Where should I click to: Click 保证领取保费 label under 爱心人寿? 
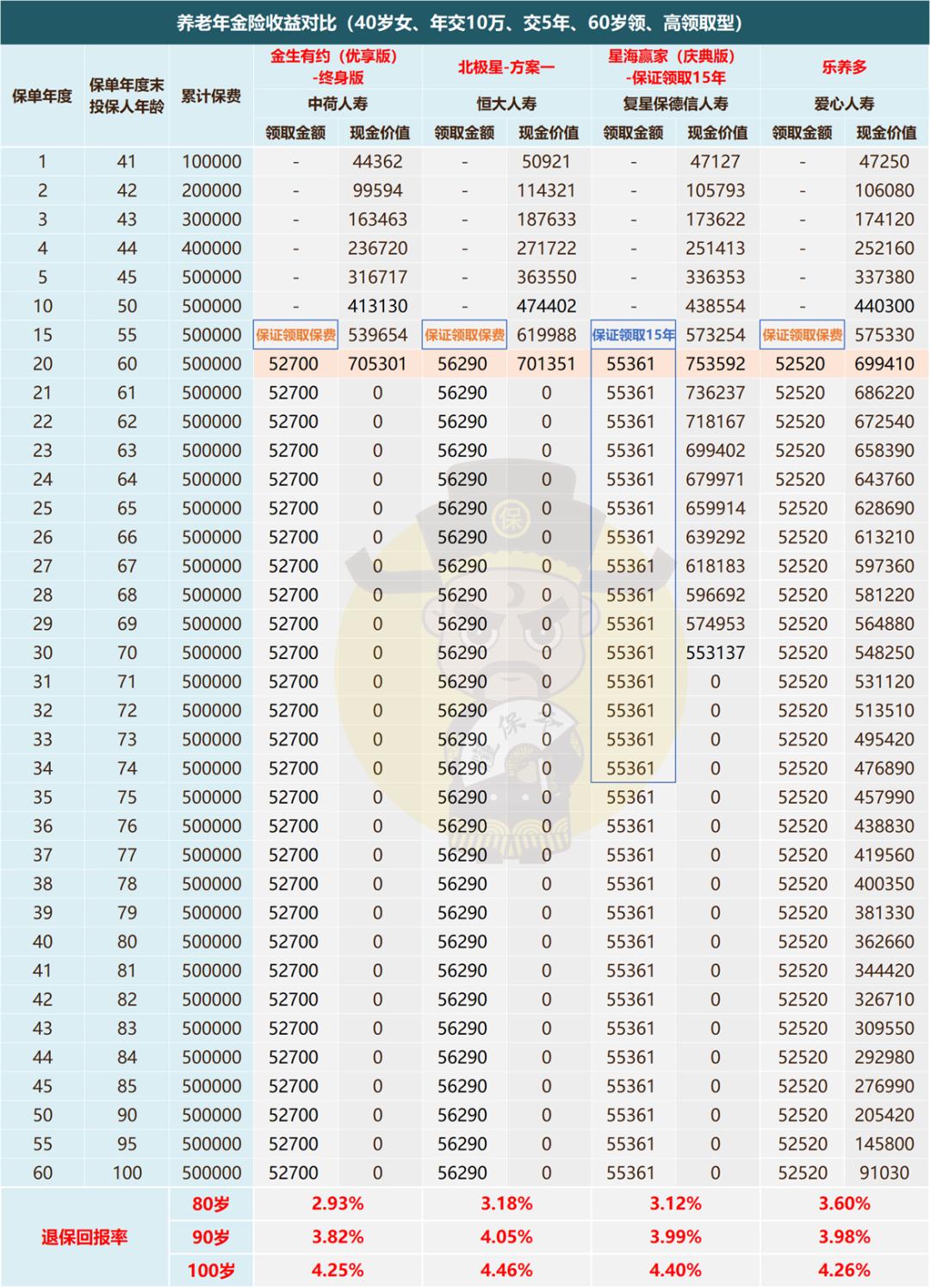pos(802,335)
